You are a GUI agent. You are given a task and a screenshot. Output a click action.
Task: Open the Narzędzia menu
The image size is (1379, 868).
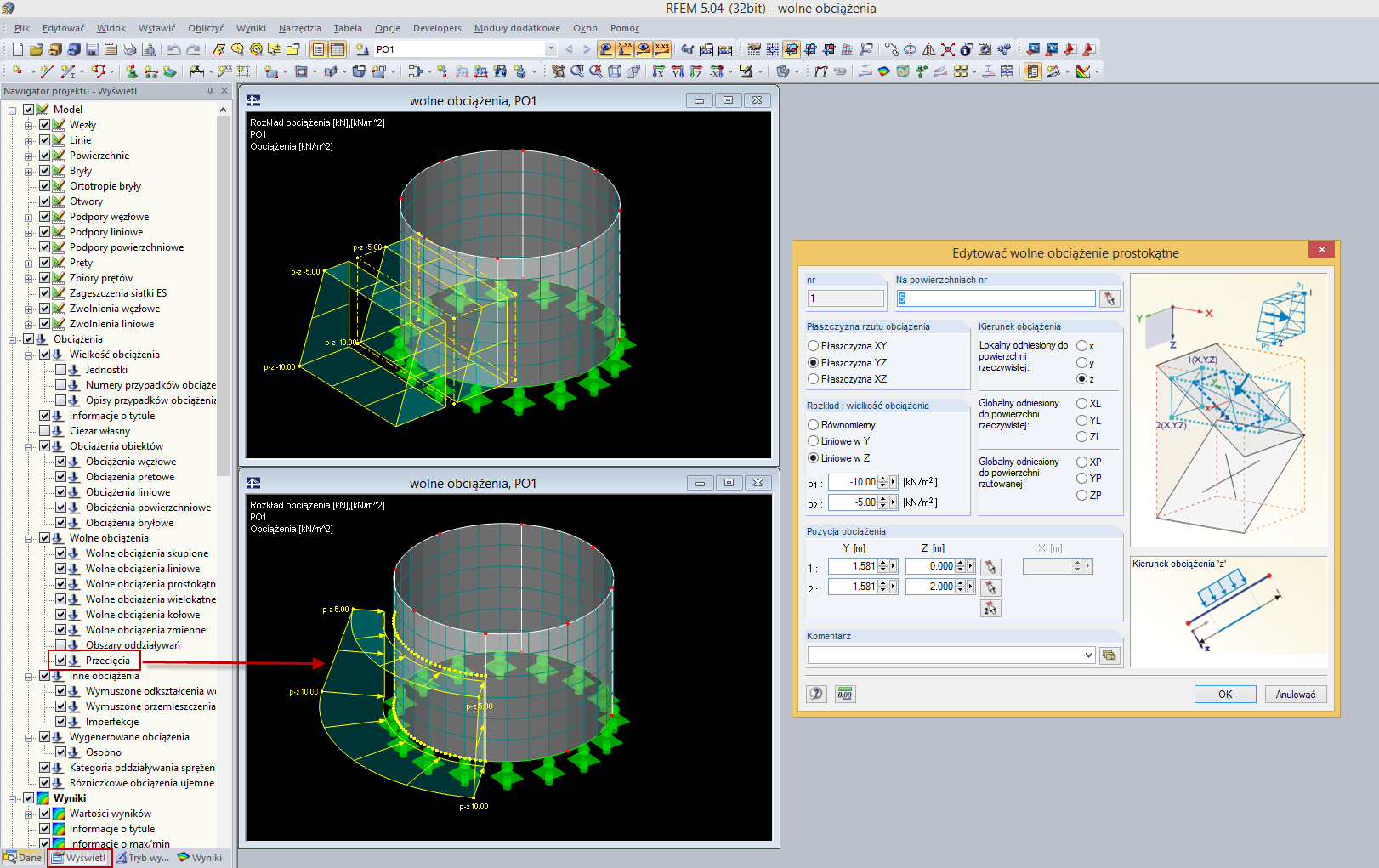coord(300,28)
